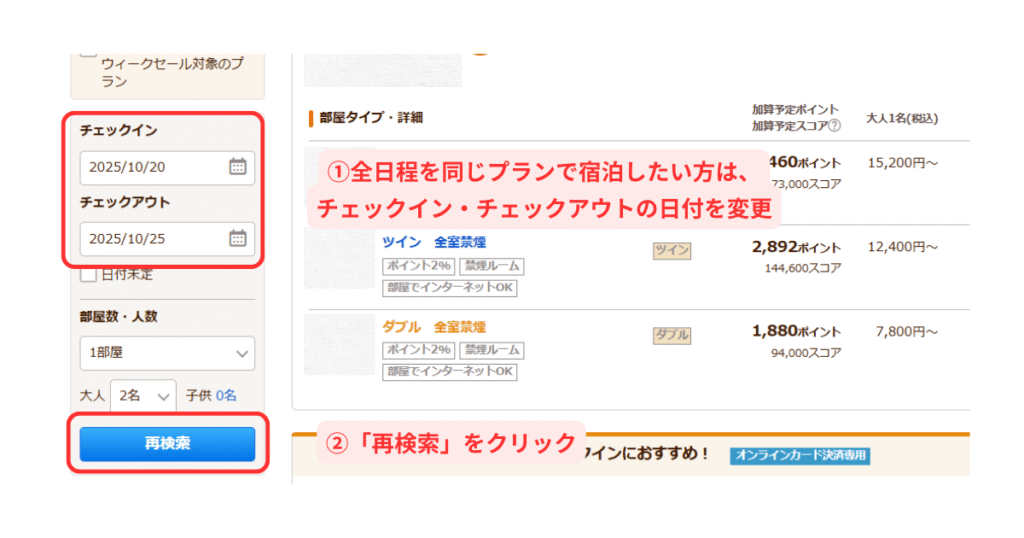
Task: Click the score help question mark icon
Action: 834,126
